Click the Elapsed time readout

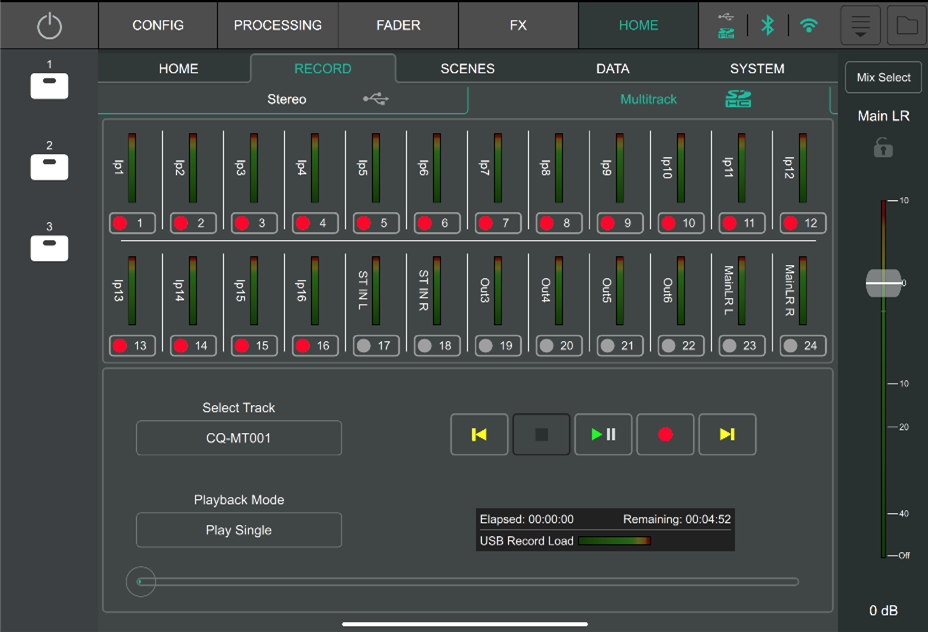(x=526, y=519)
